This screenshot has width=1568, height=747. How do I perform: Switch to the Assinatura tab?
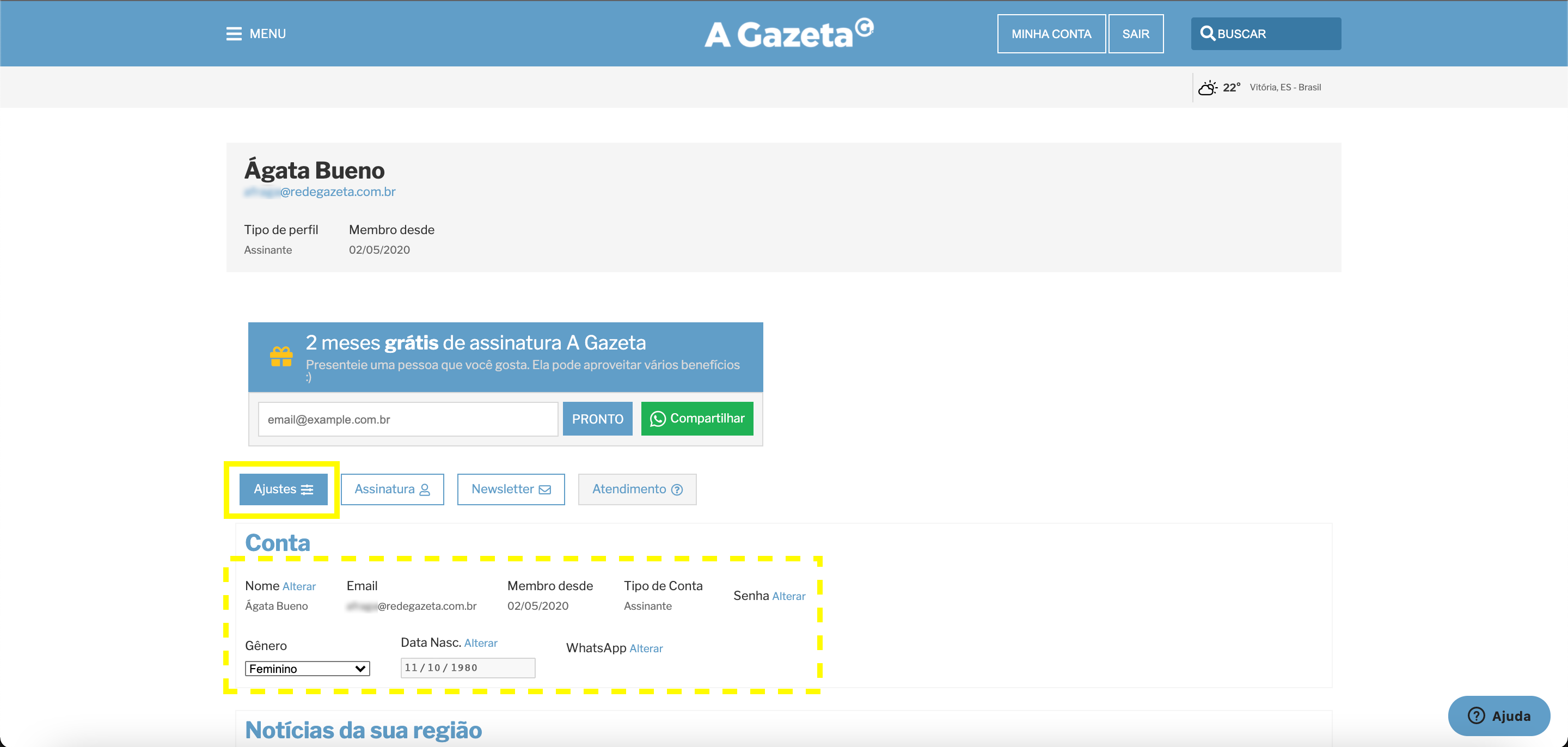[x=393, y=489]
